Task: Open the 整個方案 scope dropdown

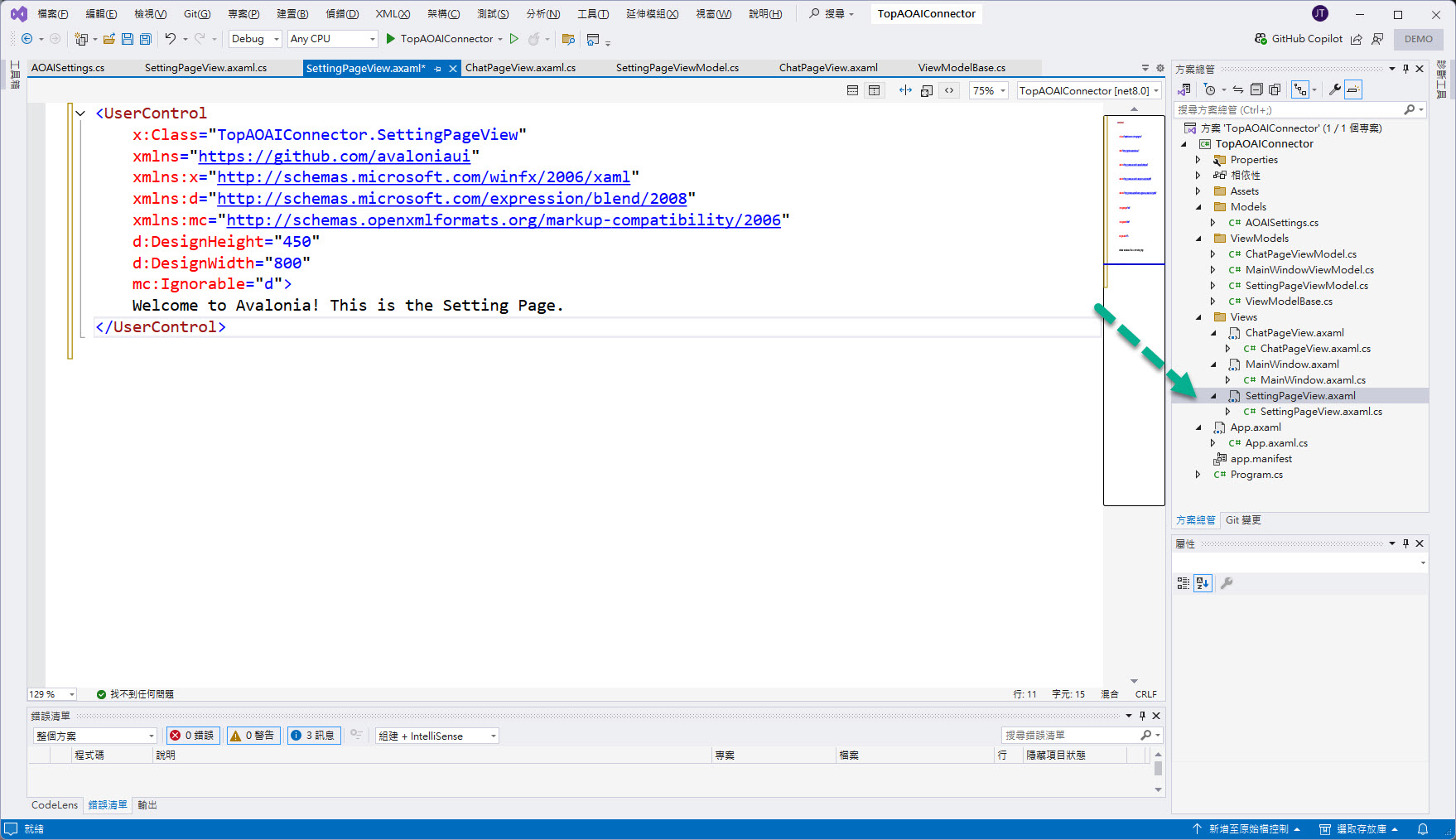Action: (x=95, y=736)
